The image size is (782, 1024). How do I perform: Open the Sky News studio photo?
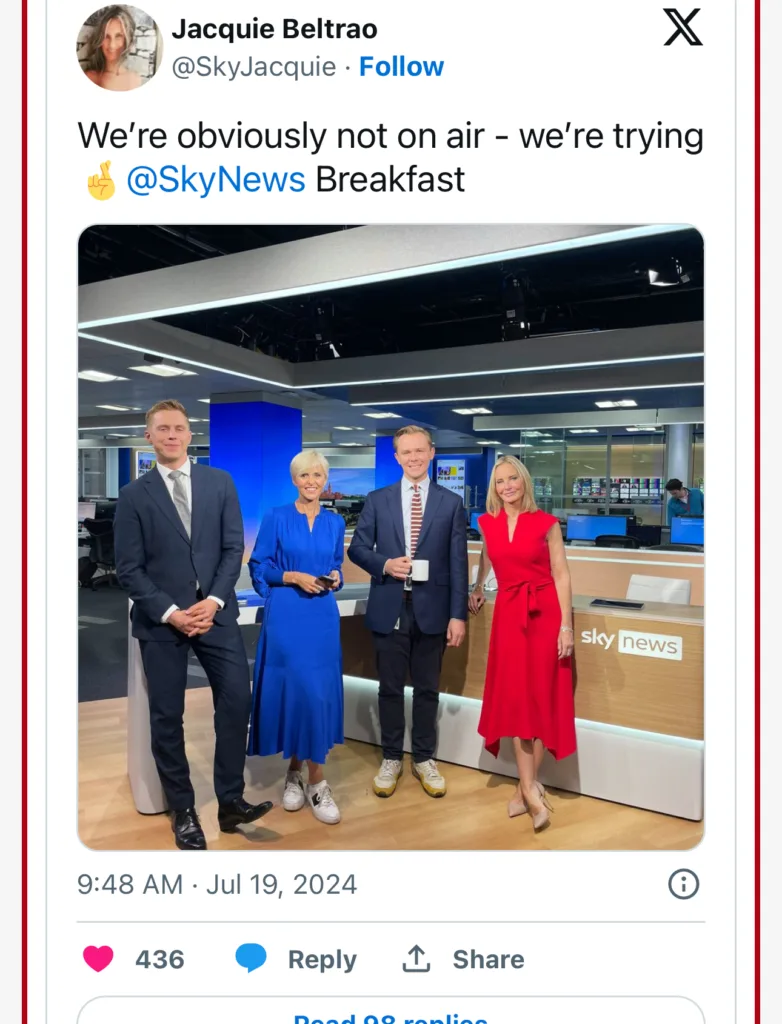point(391,537)
